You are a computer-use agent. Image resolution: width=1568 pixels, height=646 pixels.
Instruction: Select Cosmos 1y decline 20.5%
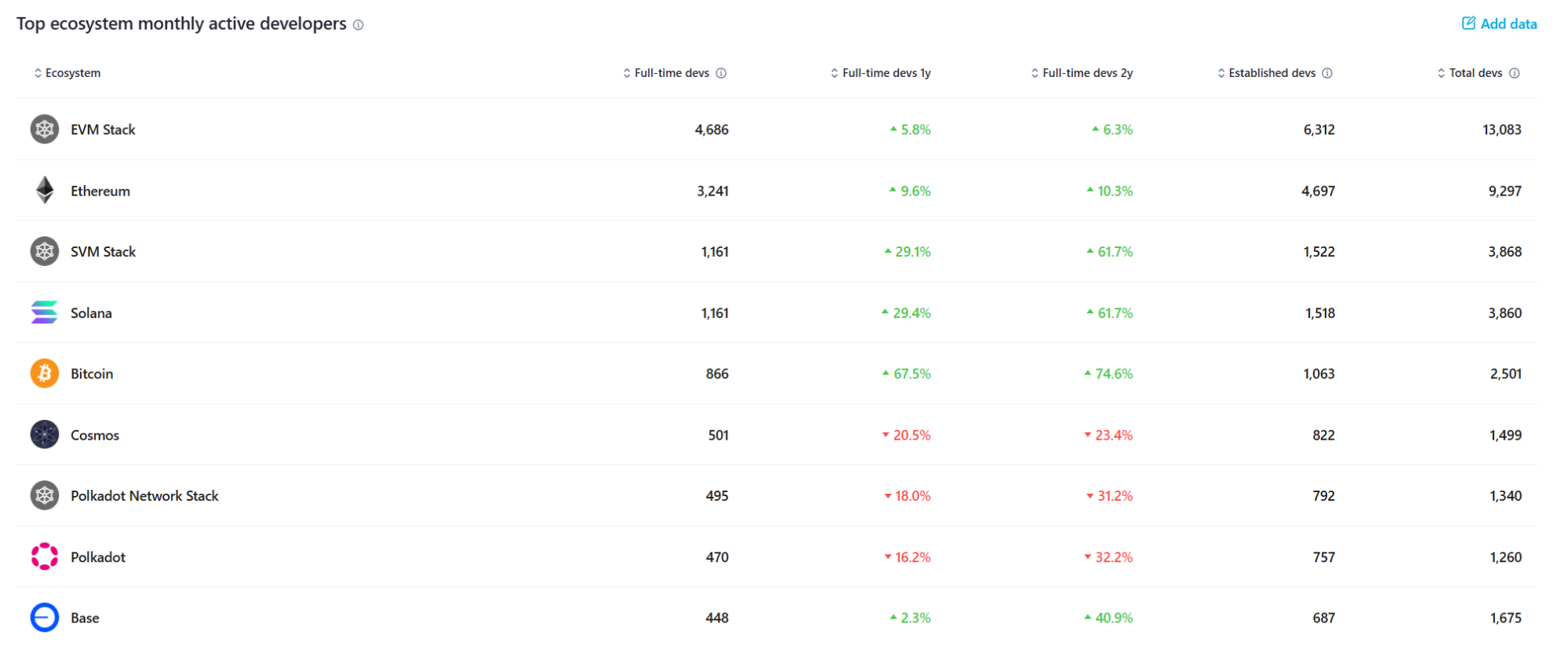click(907, 435)
